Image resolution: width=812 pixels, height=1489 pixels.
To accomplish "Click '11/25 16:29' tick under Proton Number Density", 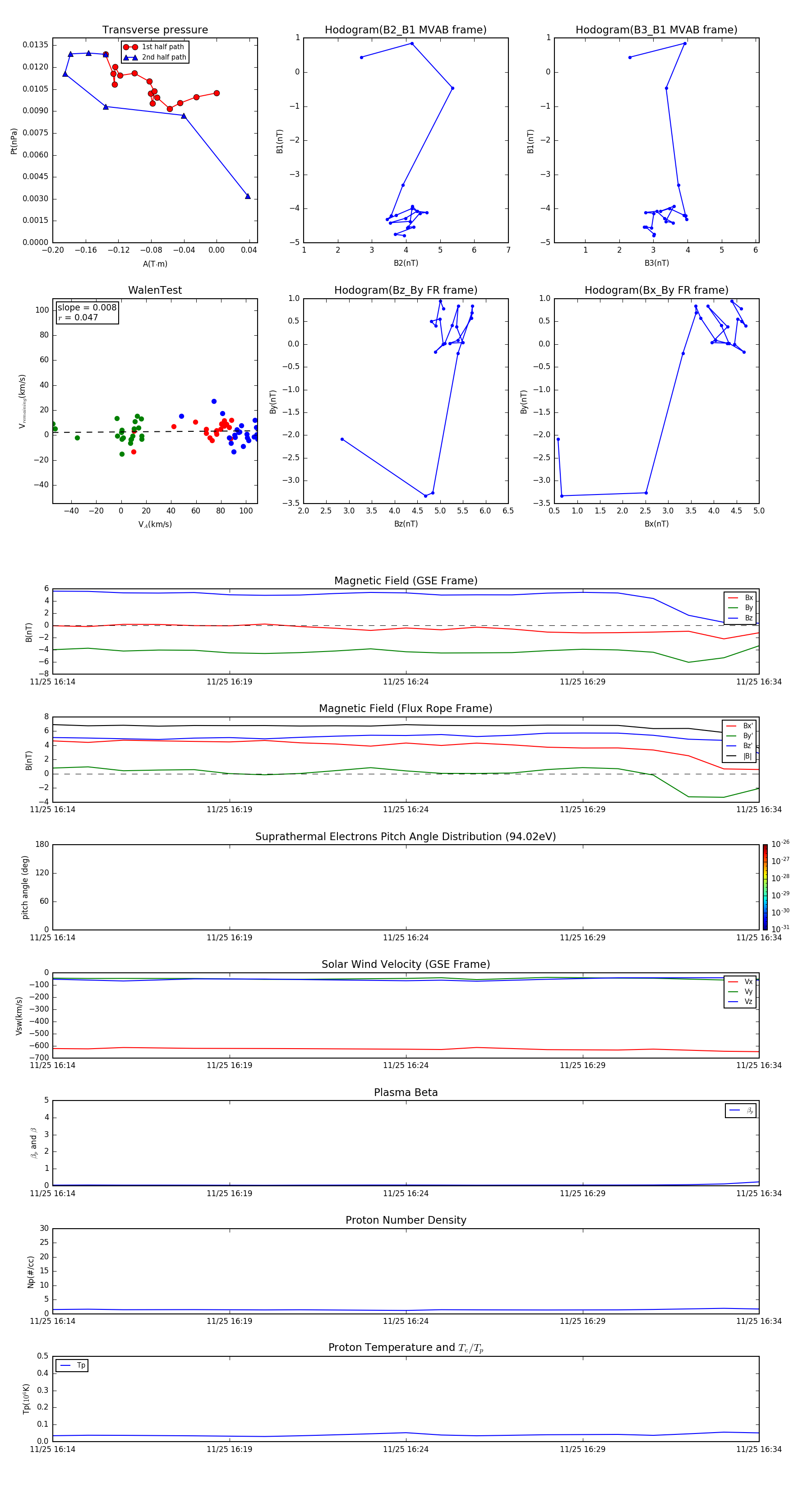I will tap(582, 1321).
